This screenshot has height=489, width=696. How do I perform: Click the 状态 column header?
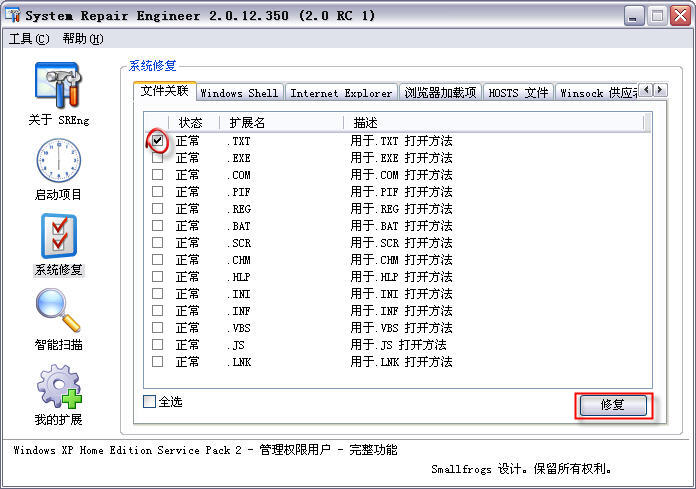[194, 122]
